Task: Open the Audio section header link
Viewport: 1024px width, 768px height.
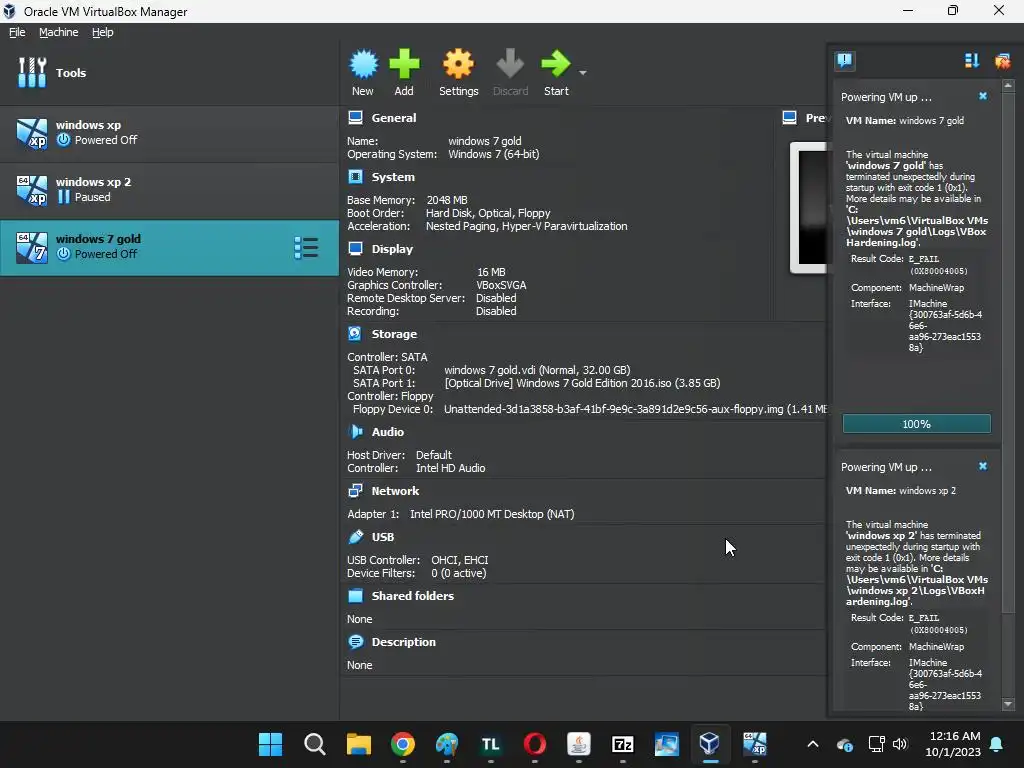Action: [388, 432]
